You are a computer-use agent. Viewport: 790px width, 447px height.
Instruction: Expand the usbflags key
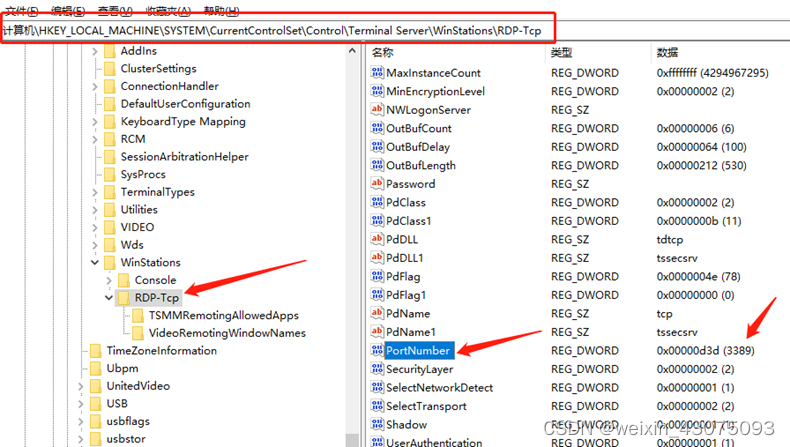[81, 421]
